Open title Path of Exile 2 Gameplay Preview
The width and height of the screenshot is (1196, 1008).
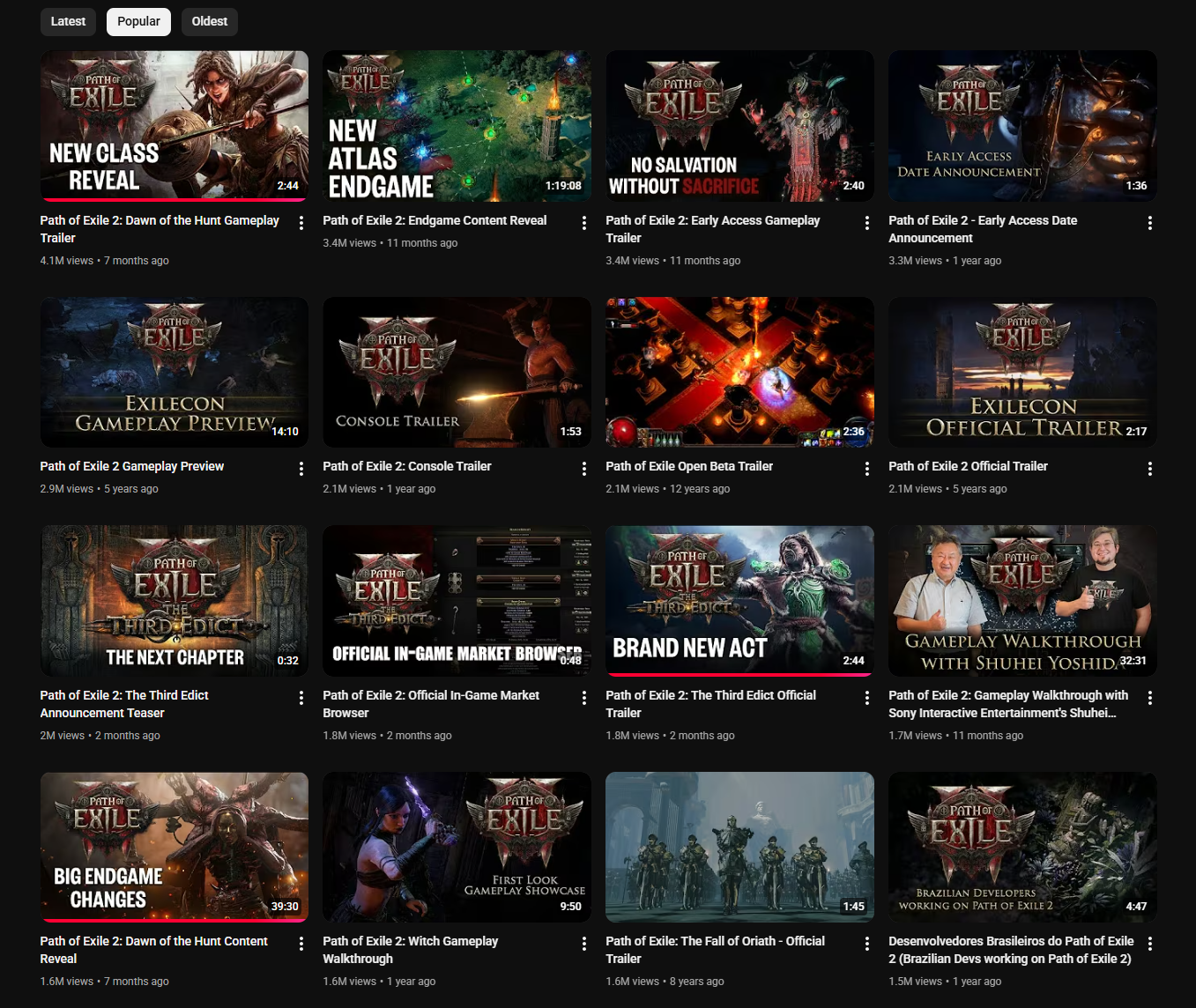pyautogui.click(x=132, y=466)
